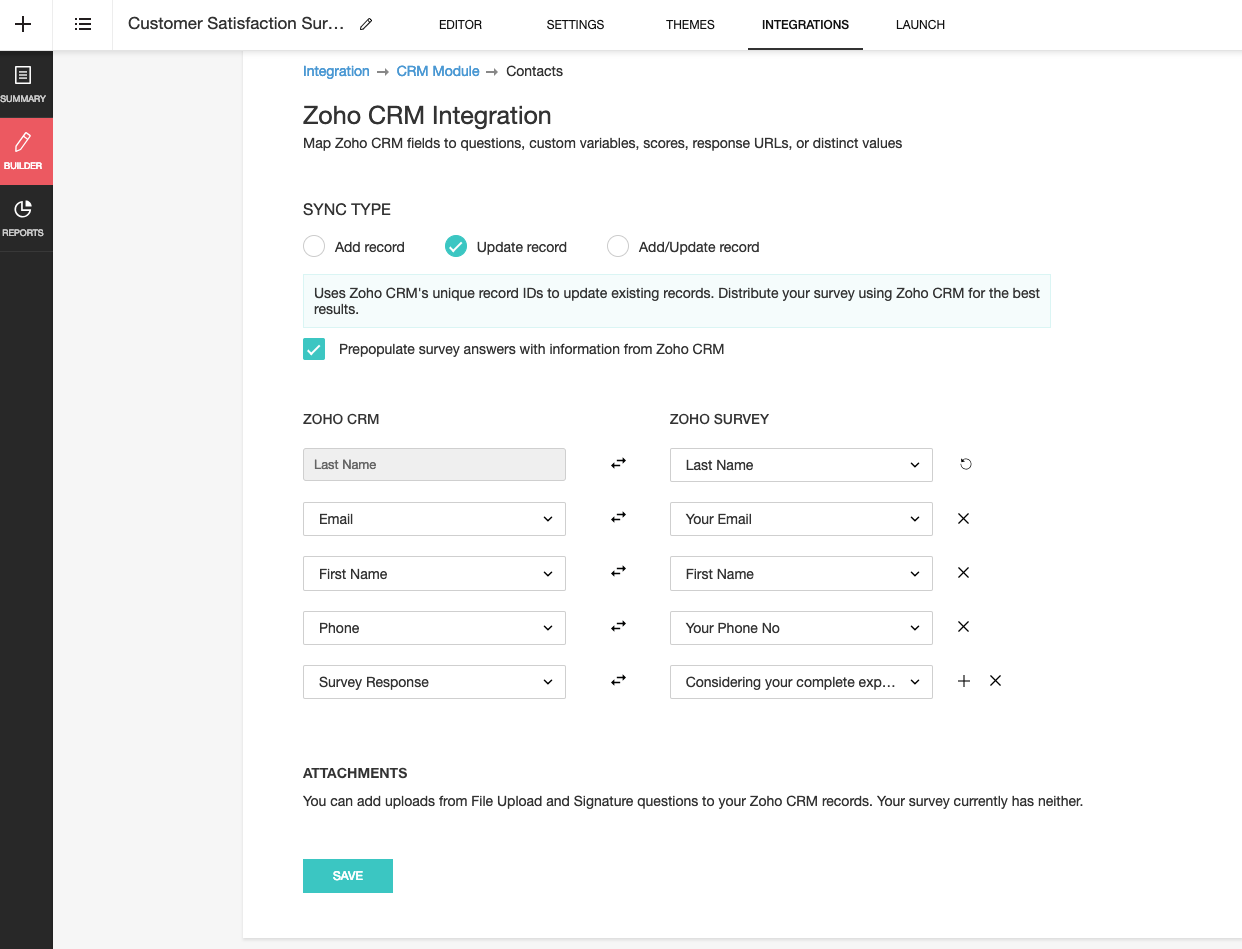Click the sync arrows icon in Survey Response row
1242x949 pixels.
619,681
